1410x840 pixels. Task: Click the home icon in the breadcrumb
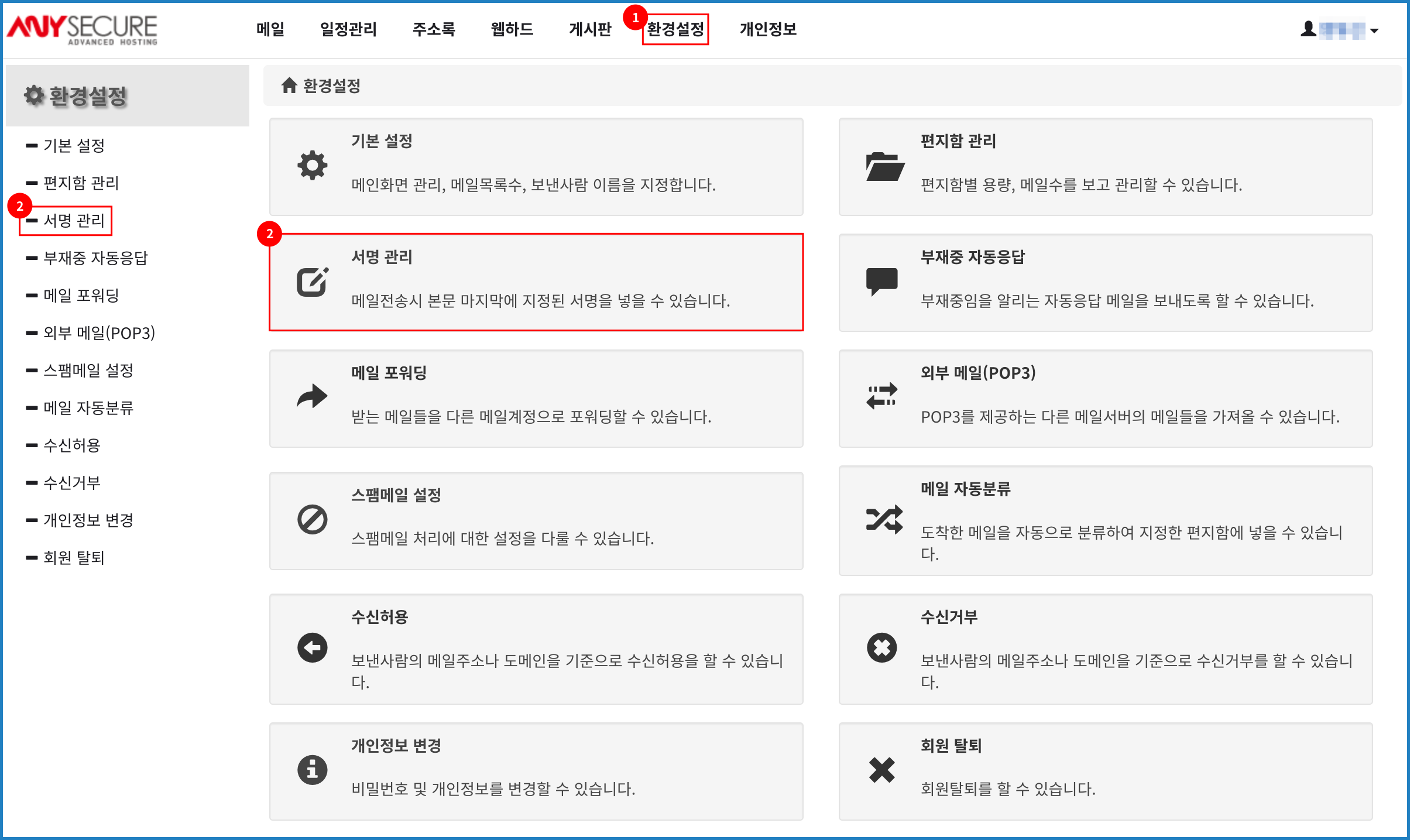click(289, 85)
